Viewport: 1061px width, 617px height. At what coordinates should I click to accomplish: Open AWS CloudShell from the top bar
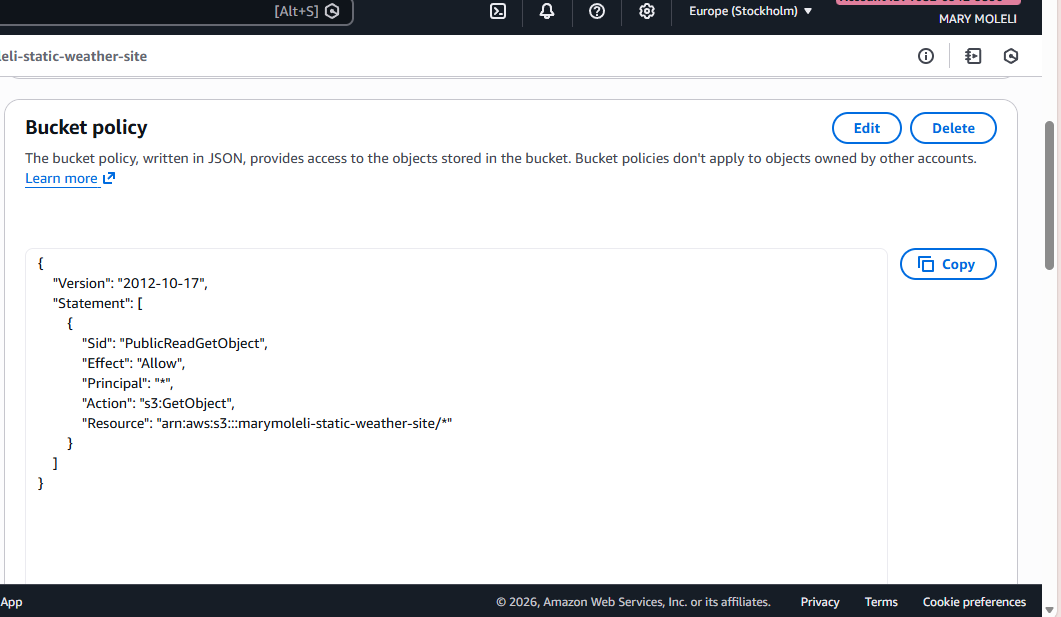click(x=498, y=11)
